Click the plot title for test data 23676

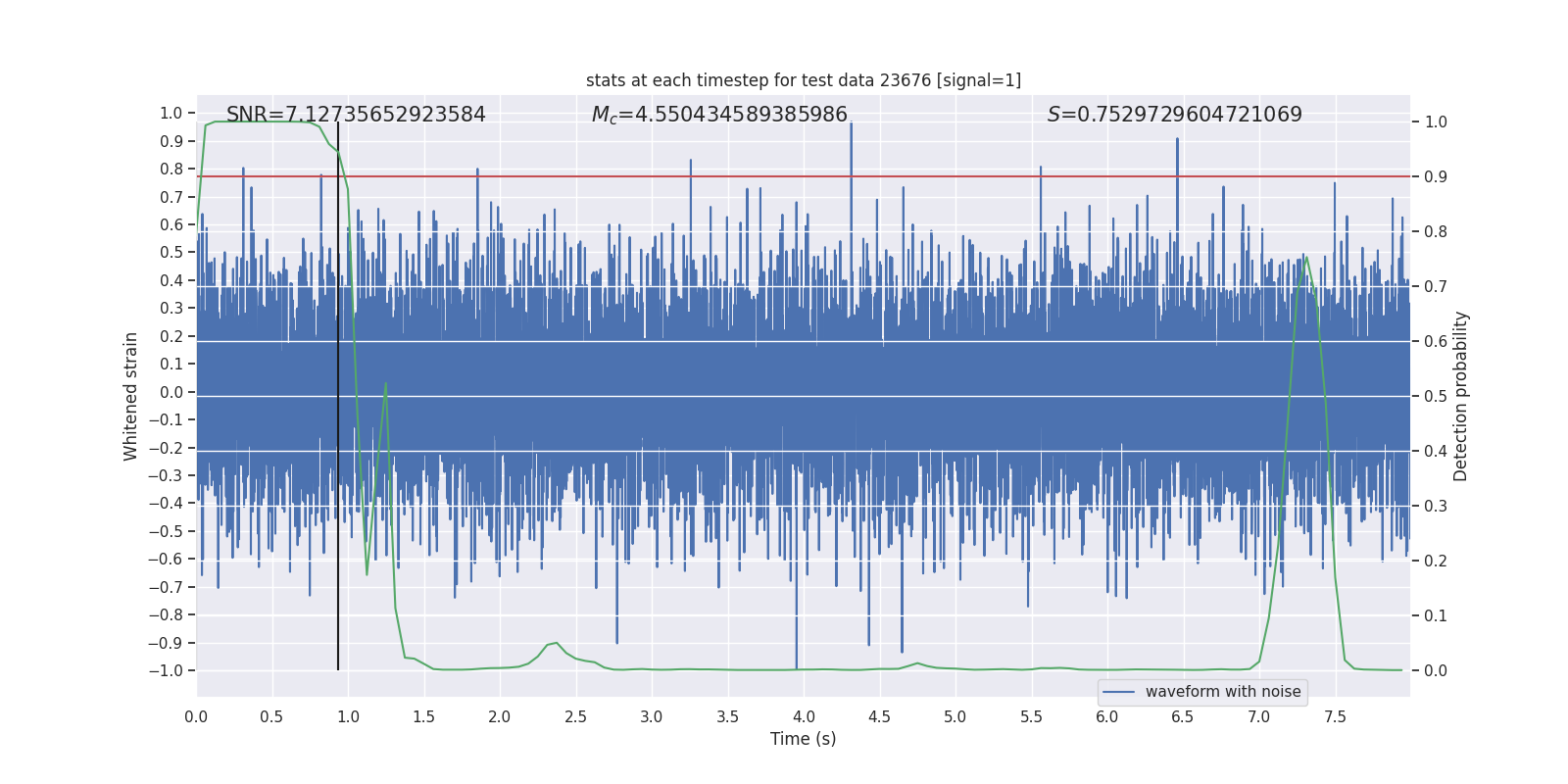pyautogui.click(x=804, y=80)
